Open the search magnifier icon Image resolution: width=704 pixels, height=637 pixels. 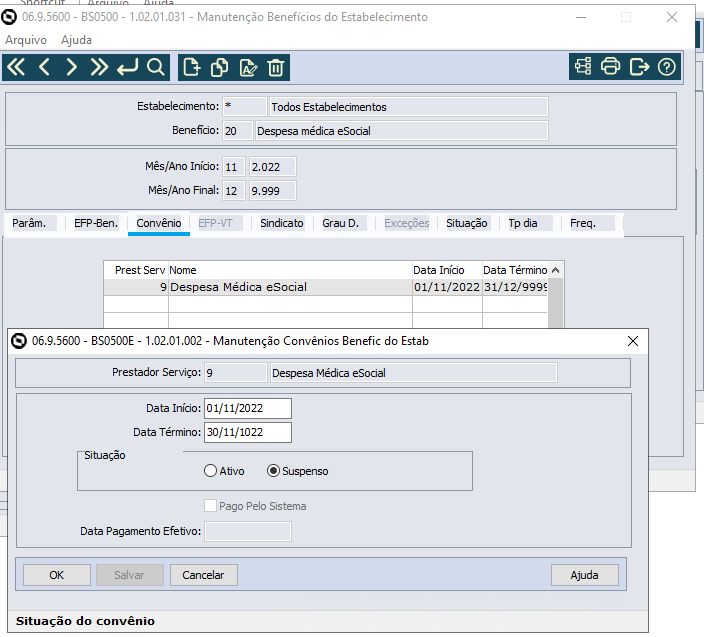pyautogui.click(x=155, y=67)
